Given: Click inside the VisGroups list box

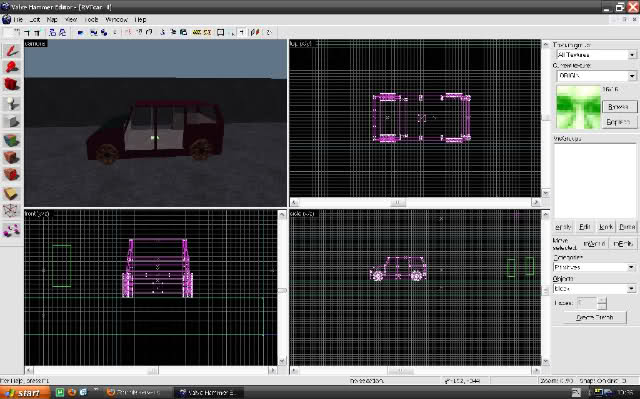Looking at the screenshot, I should tap(595, 181).
